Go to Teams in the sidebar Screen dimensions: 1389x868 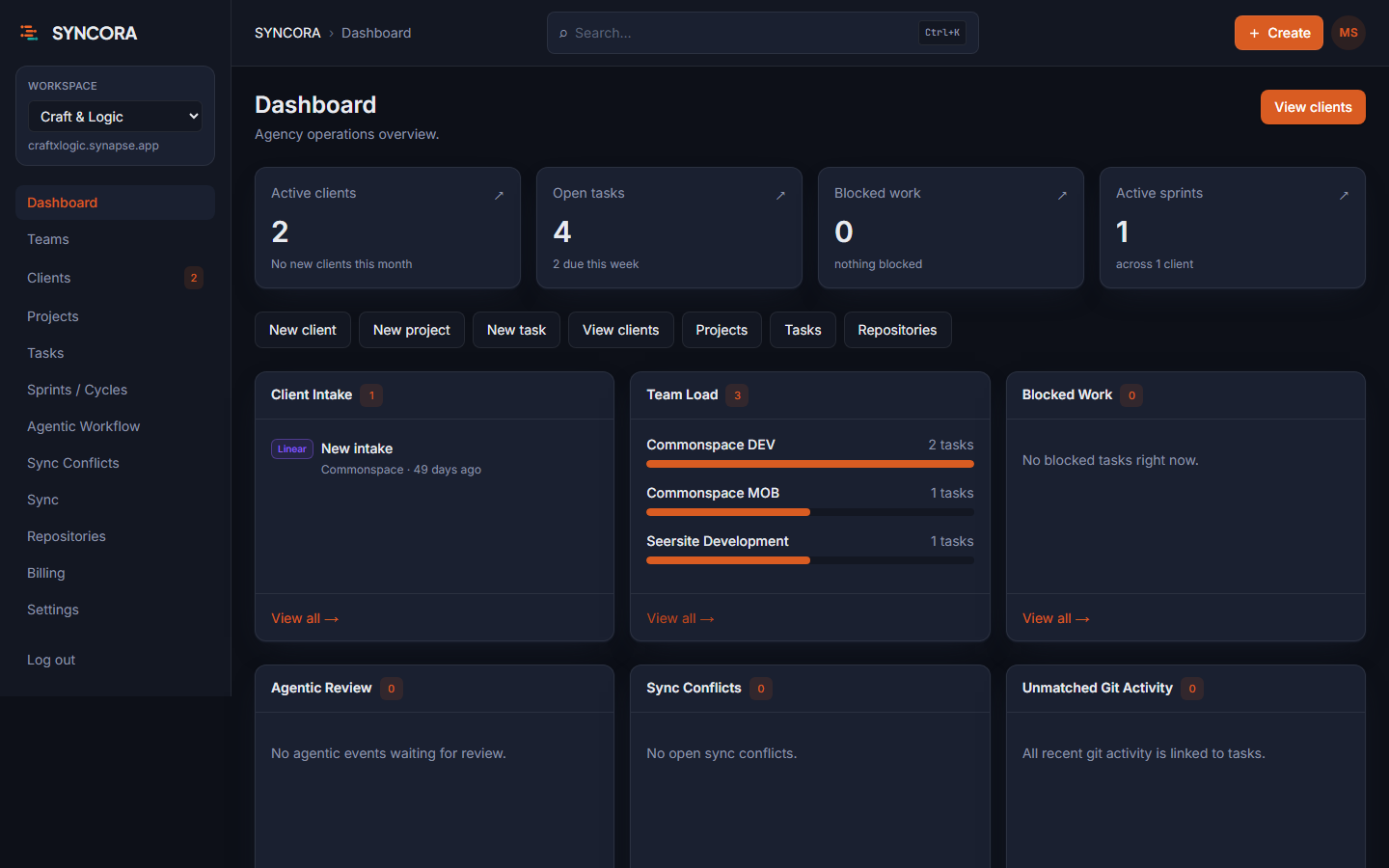(115, 239)
